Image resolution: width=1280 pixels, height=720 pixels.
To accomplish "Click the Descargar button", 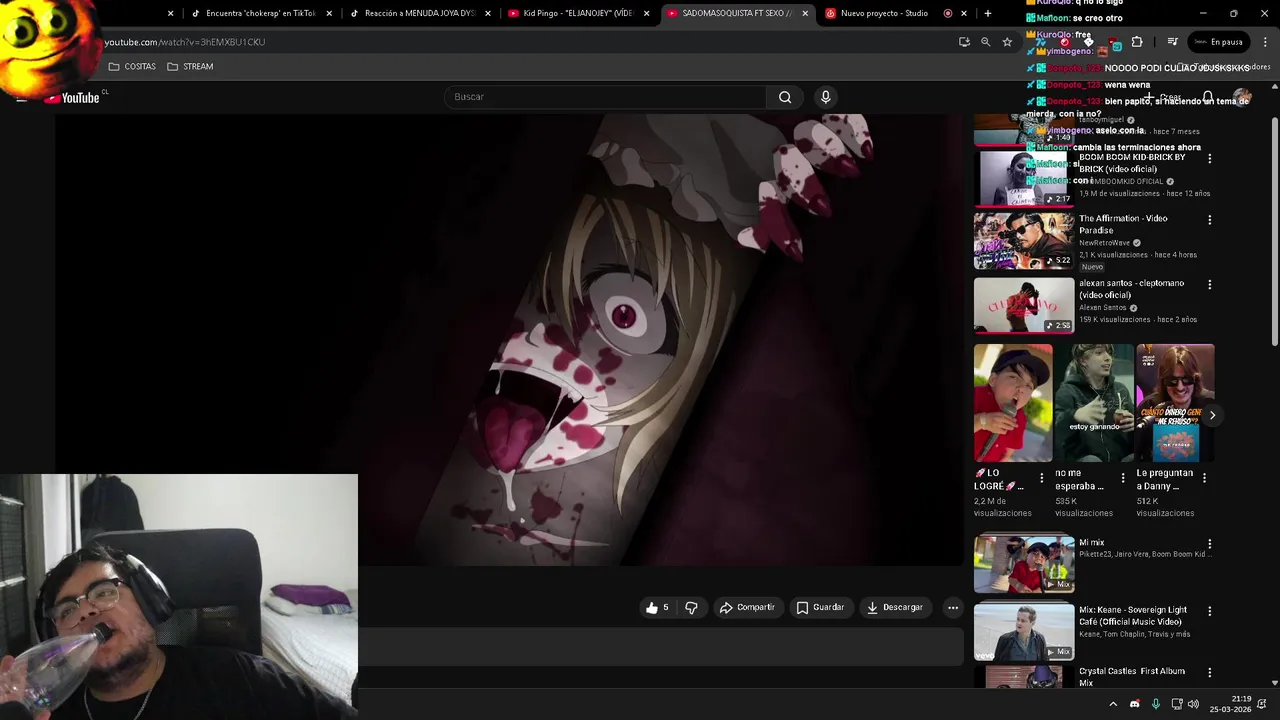I will (894, 607).
